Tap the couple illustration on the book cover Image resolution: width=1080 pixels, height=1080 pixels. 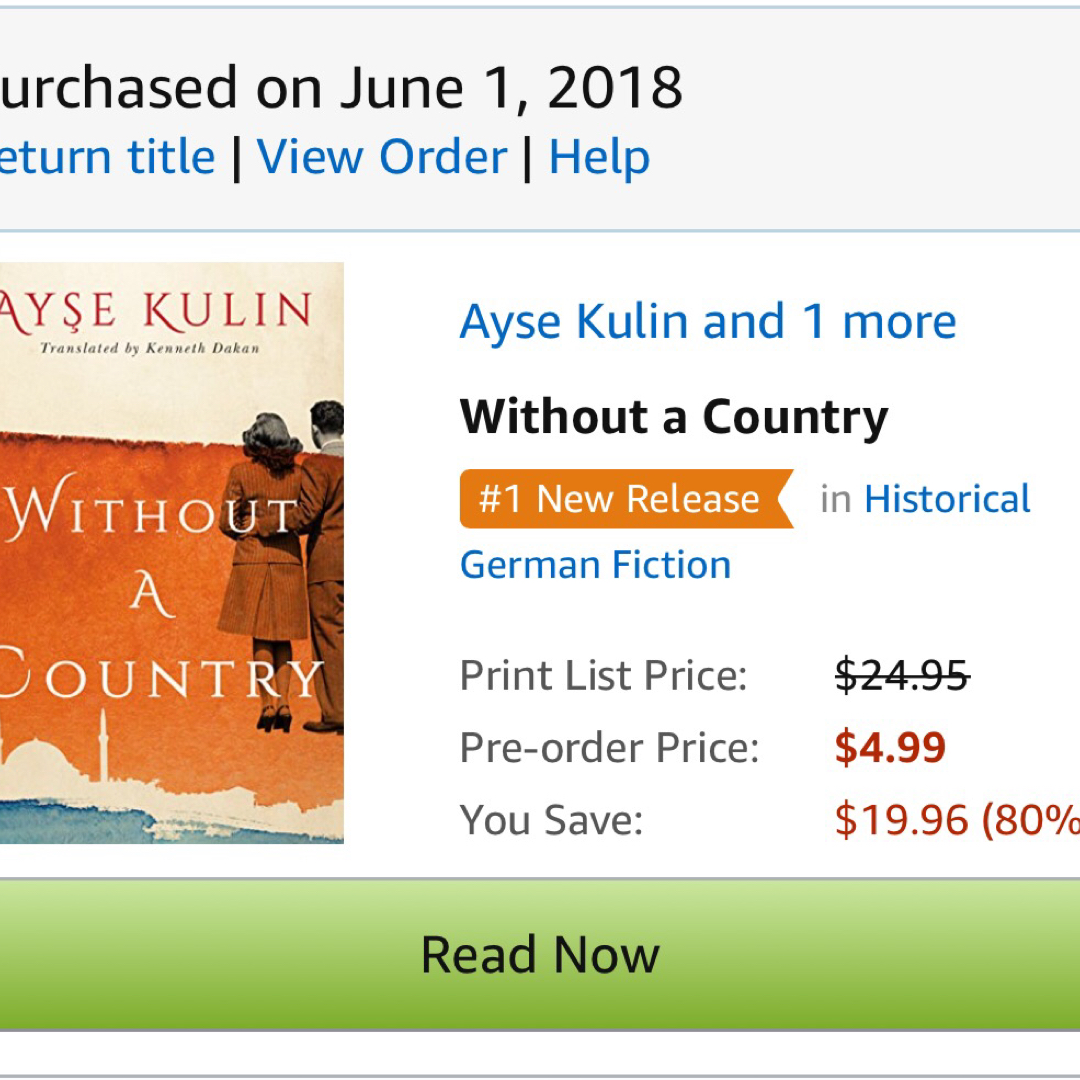tap(285, 560)
